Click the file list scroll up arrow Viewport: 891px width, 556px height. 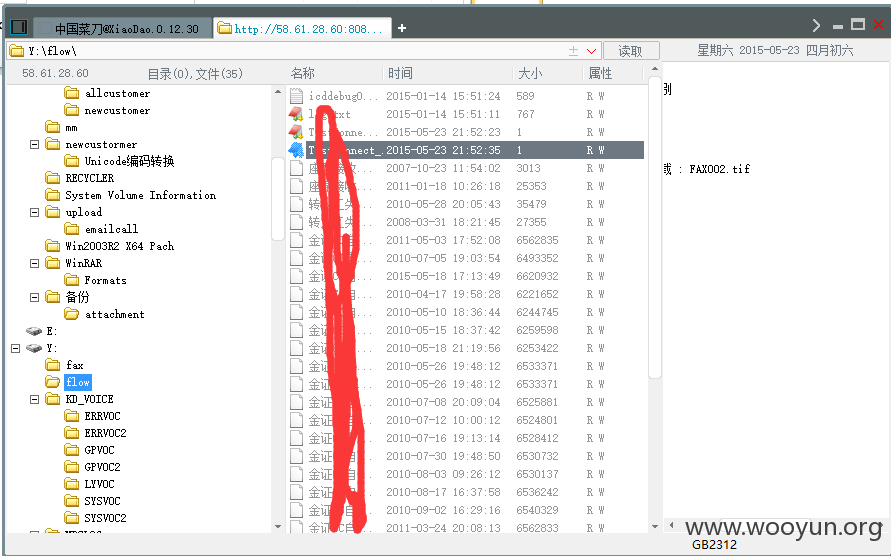(655, 69)
